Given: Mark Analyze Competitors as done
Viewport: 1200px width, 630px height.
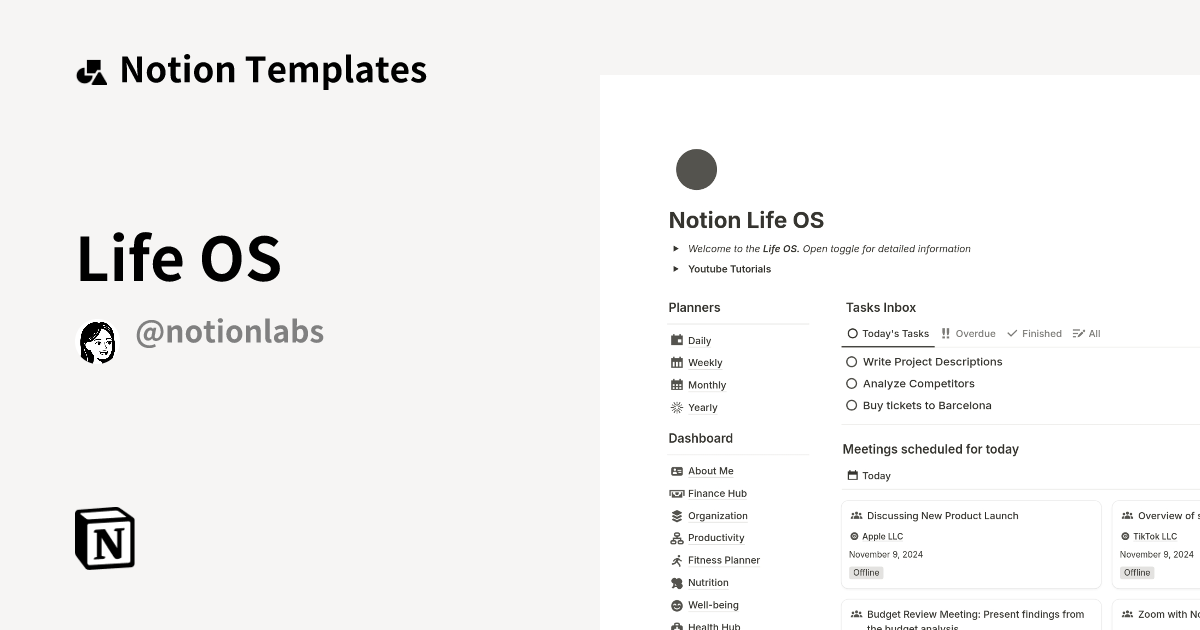Looking at the screenshot, I should (x=851, y=383).
